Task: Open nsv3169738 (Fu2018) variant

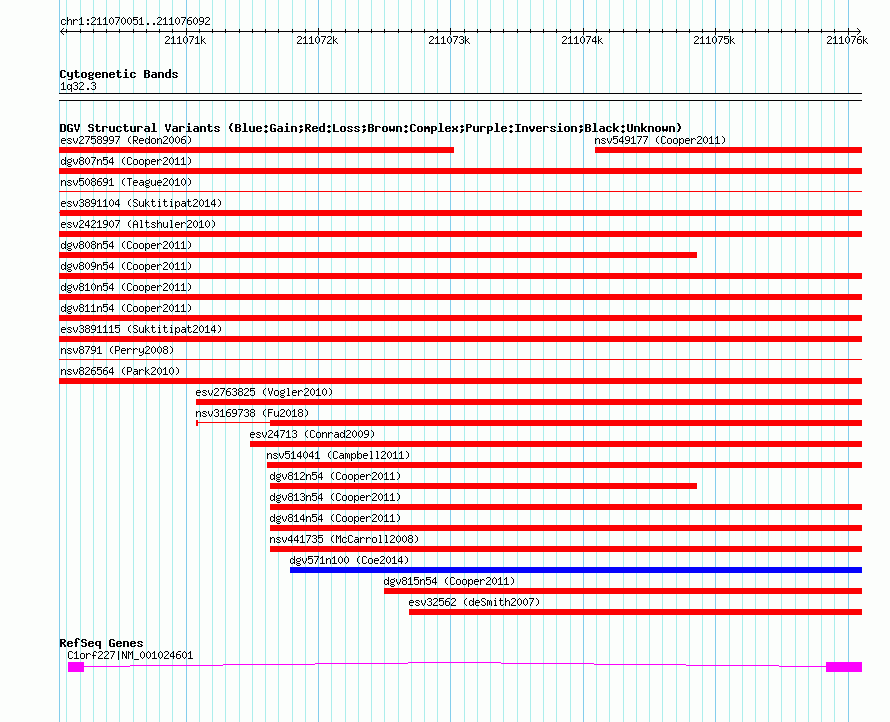Action: tap(252, 413)
